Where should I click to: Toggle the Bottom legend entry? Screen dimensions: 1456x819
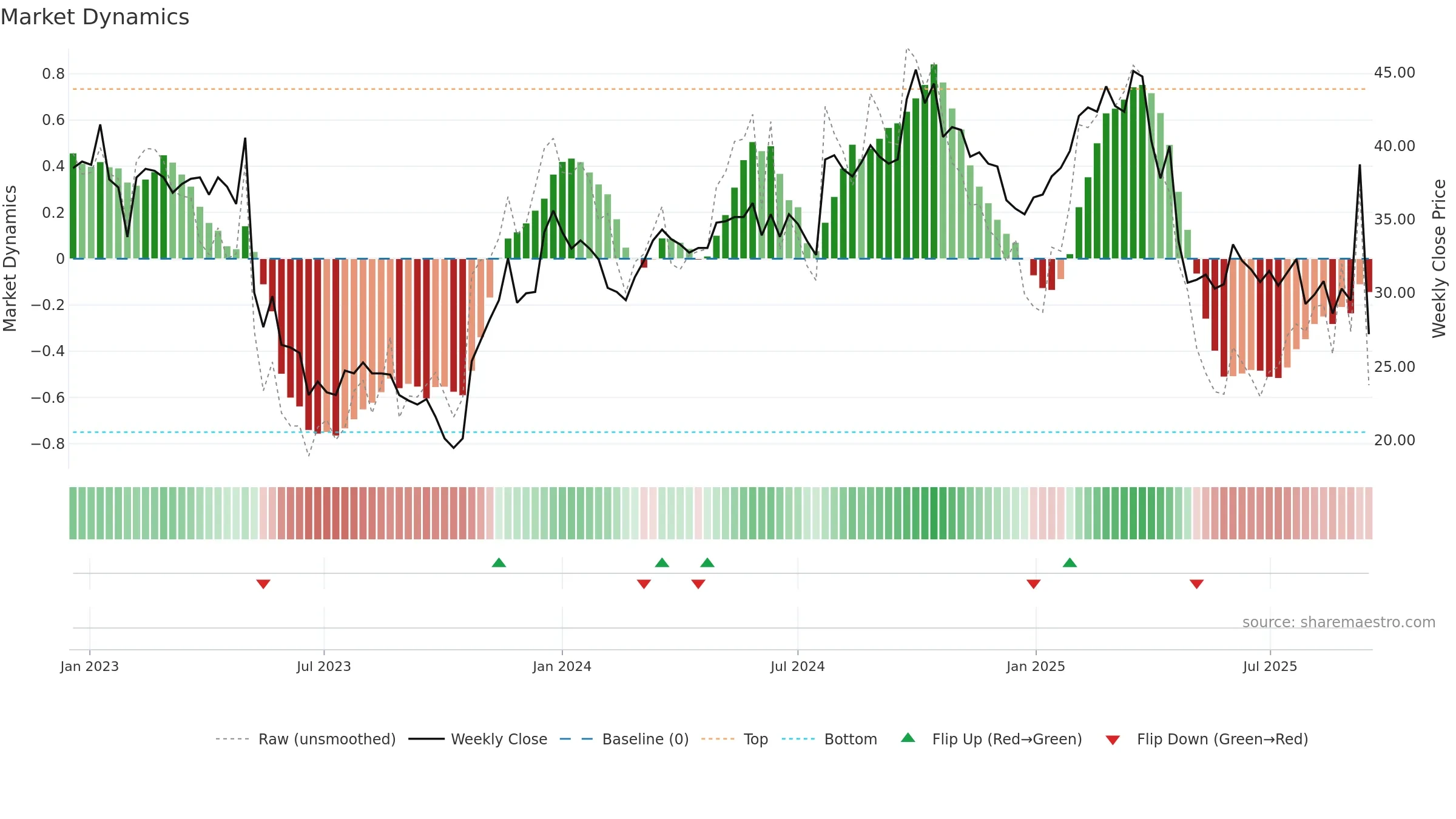click(x=829, y=739)
